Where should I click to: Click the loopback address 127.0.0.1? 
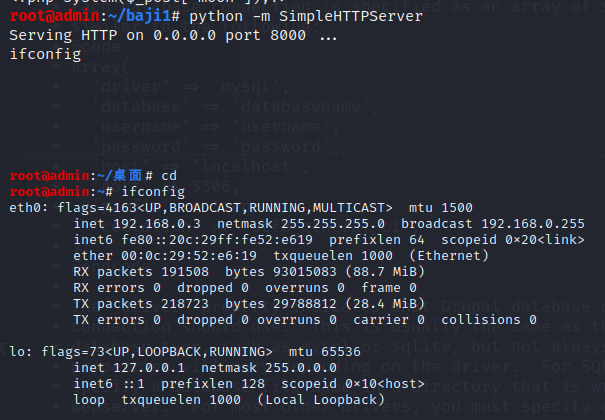(149, 368)
